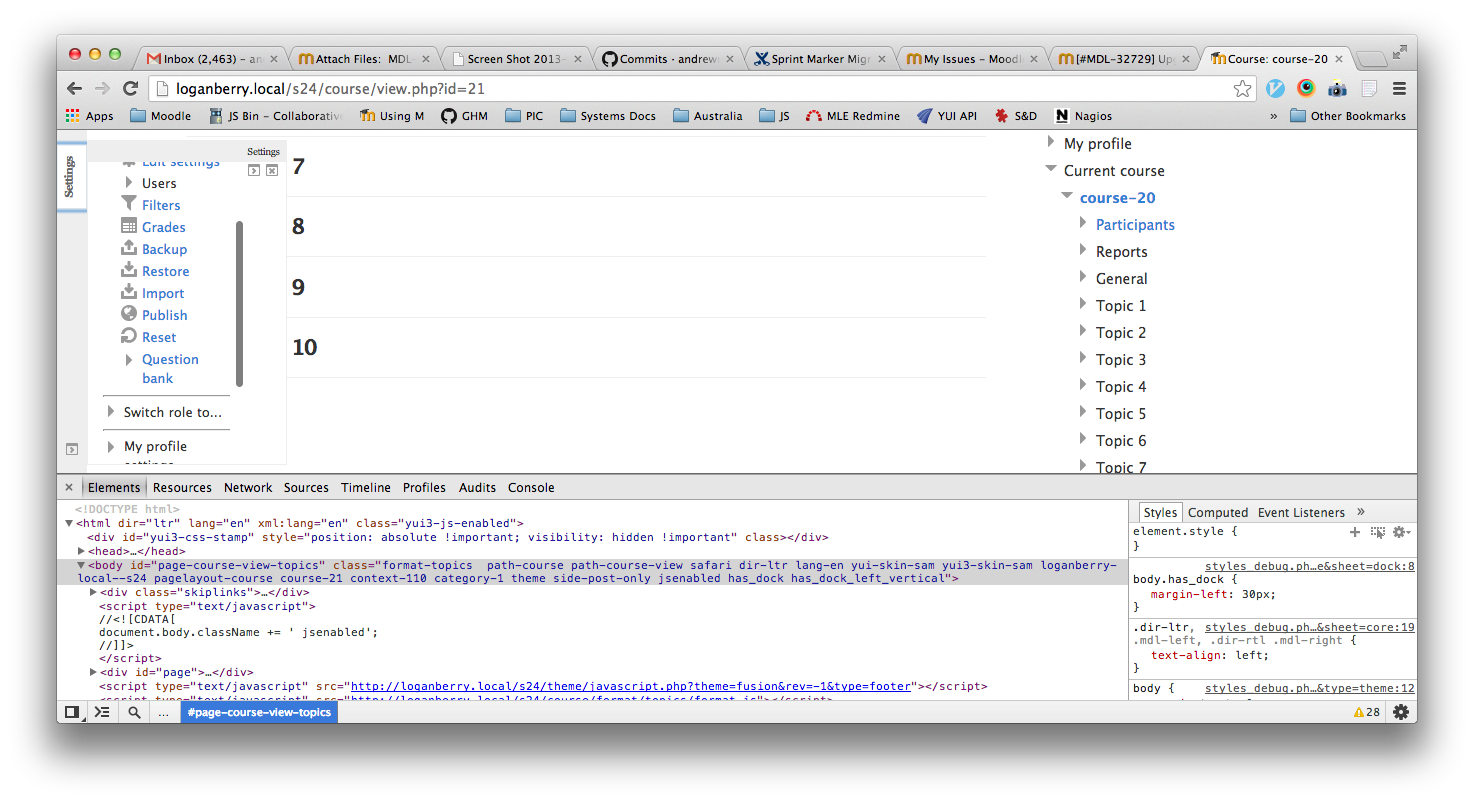Open the Chrome hamburger menu
This screenshot has height=802, width=1474.
click(1399, 88)
